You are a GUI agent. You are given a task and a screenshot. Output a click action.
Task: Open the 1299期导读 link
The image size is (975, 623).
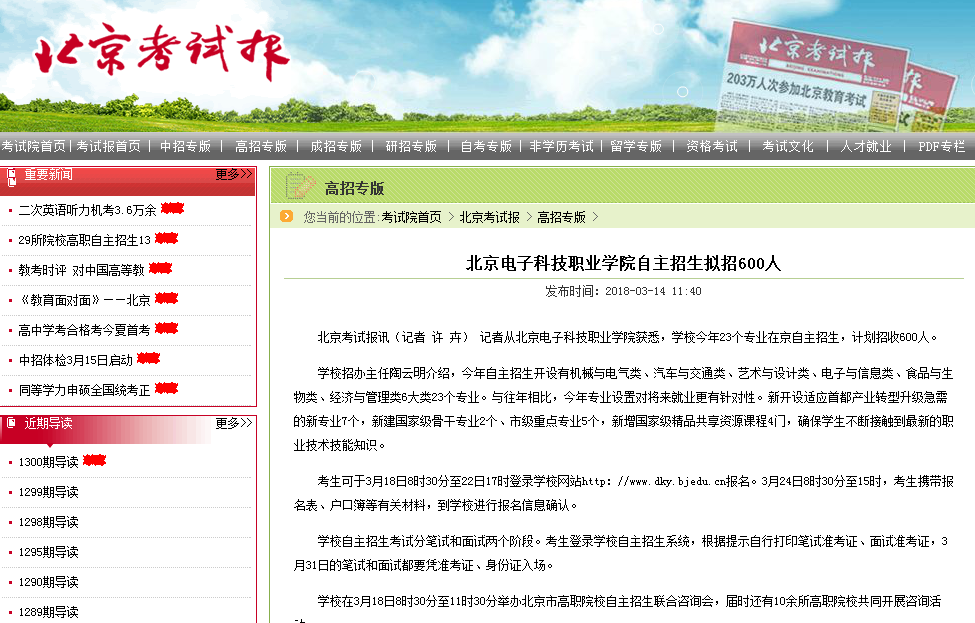coord(48,492)
